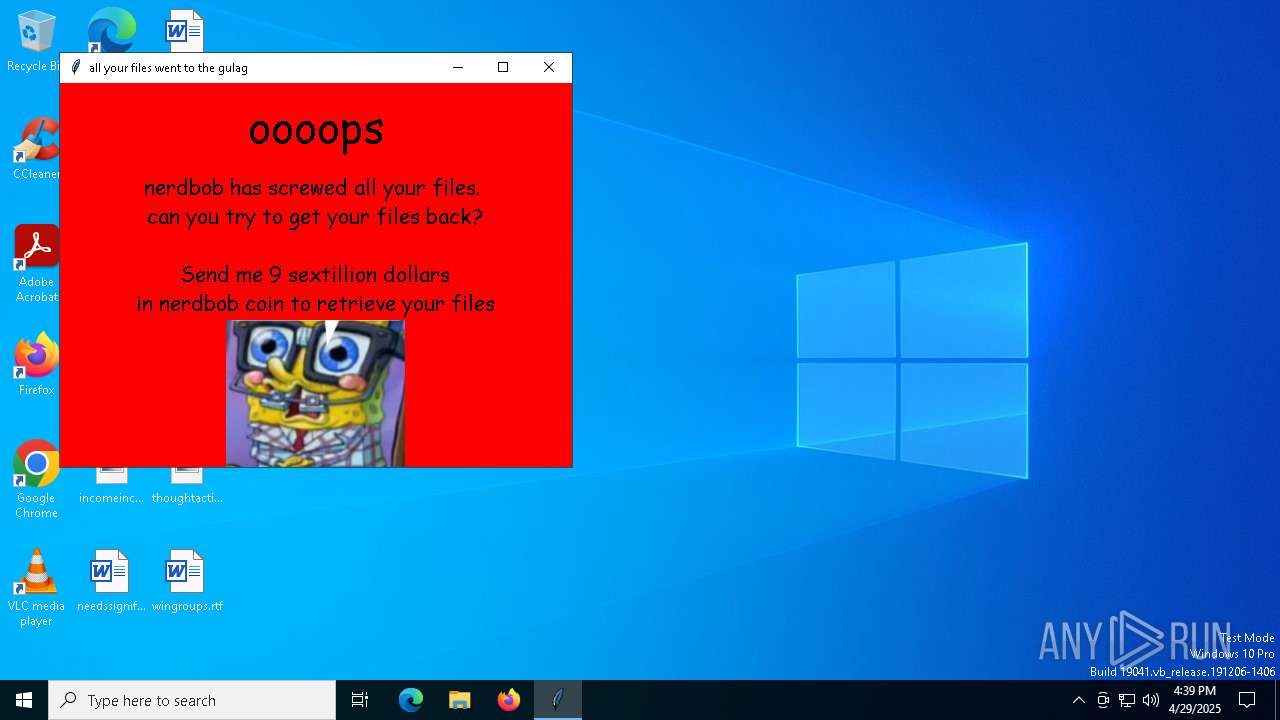The width and height of the screenshot is (1280, 720).
Task: Click the taskbar search box
Action: click(x=192, y=700)
